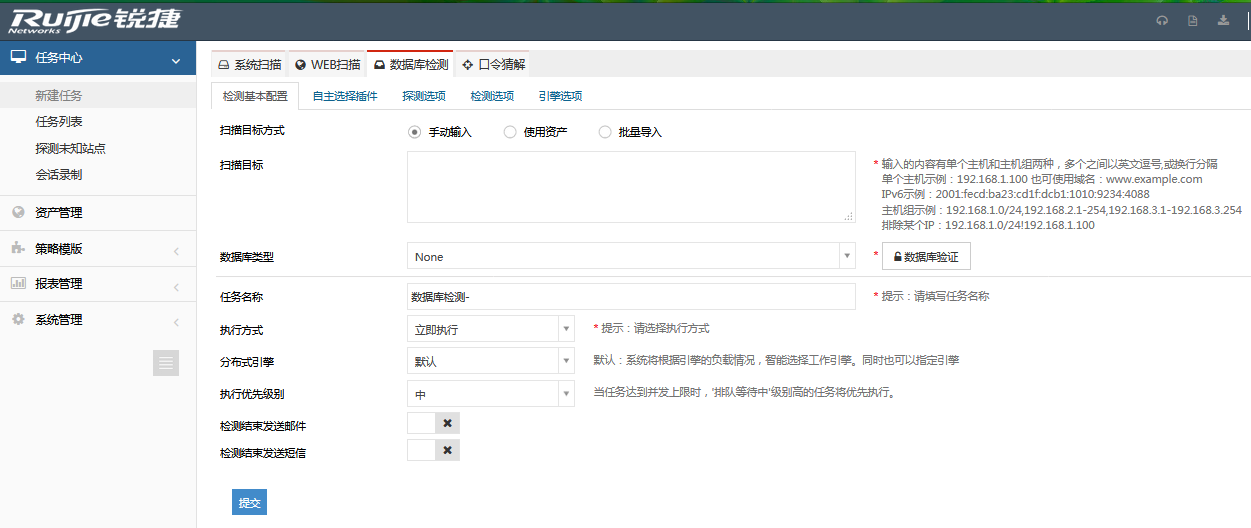The image size is (1251, 528).
Task: Click the 任务名称 input field
Action: pos(631,297)
